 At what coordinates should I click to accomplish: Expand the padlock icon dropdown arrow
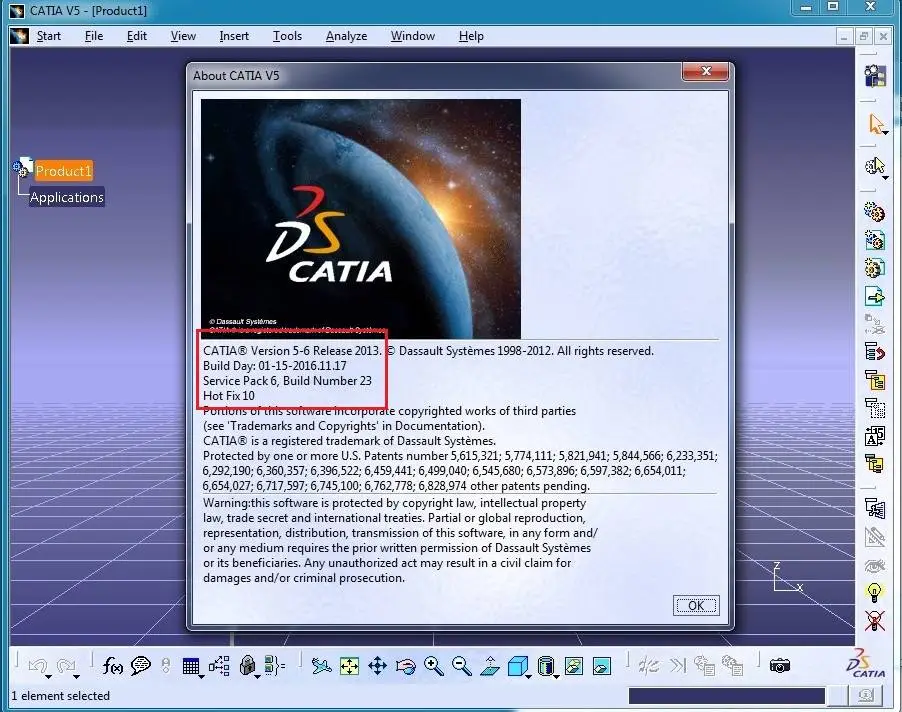[x=257, y=676]
